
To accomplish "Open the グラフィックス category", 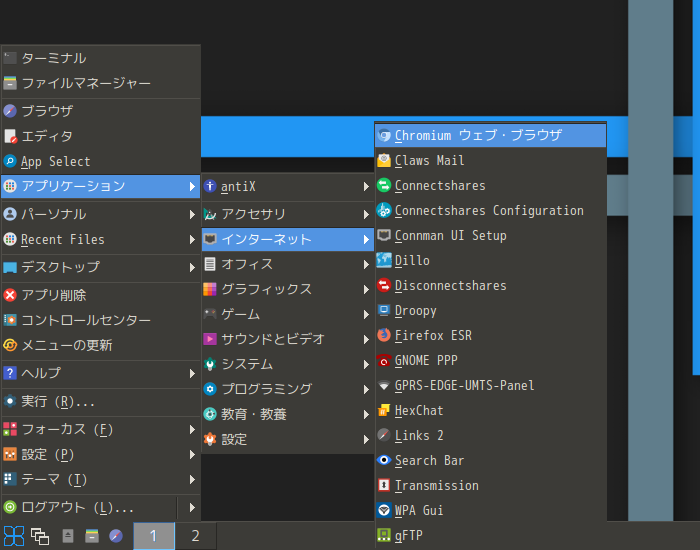I will (x=288, y=289).
